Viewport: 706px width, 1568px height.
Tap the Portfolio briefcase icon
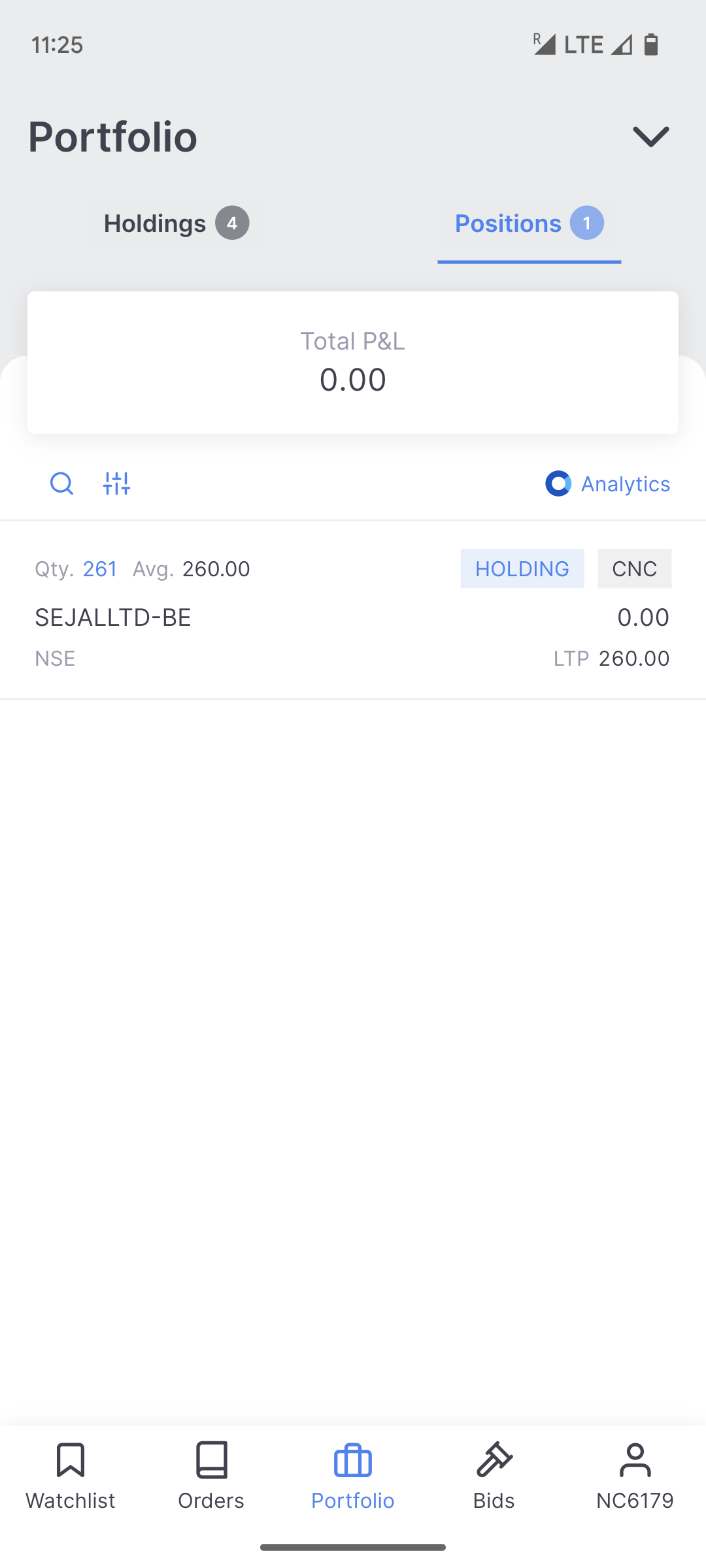point(353,1461)
